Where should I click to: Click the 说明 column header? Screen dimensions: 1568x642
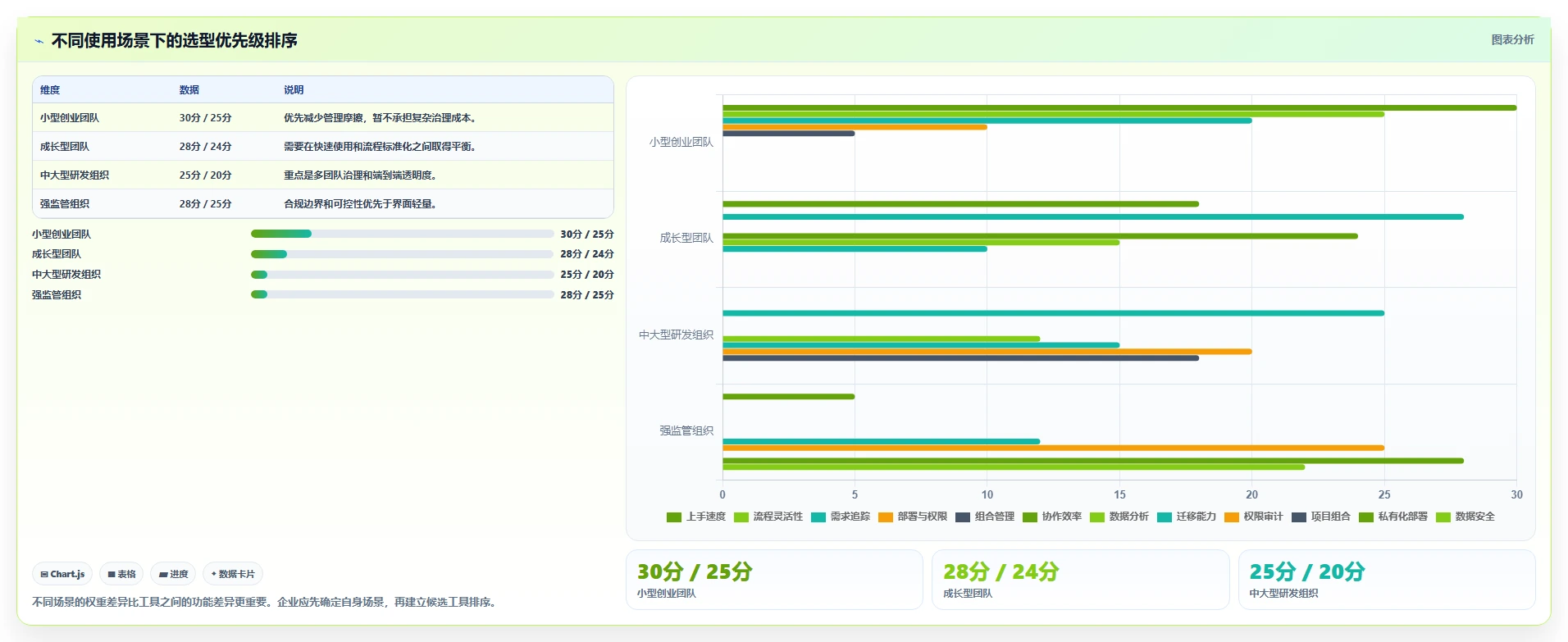pos(294,90)
